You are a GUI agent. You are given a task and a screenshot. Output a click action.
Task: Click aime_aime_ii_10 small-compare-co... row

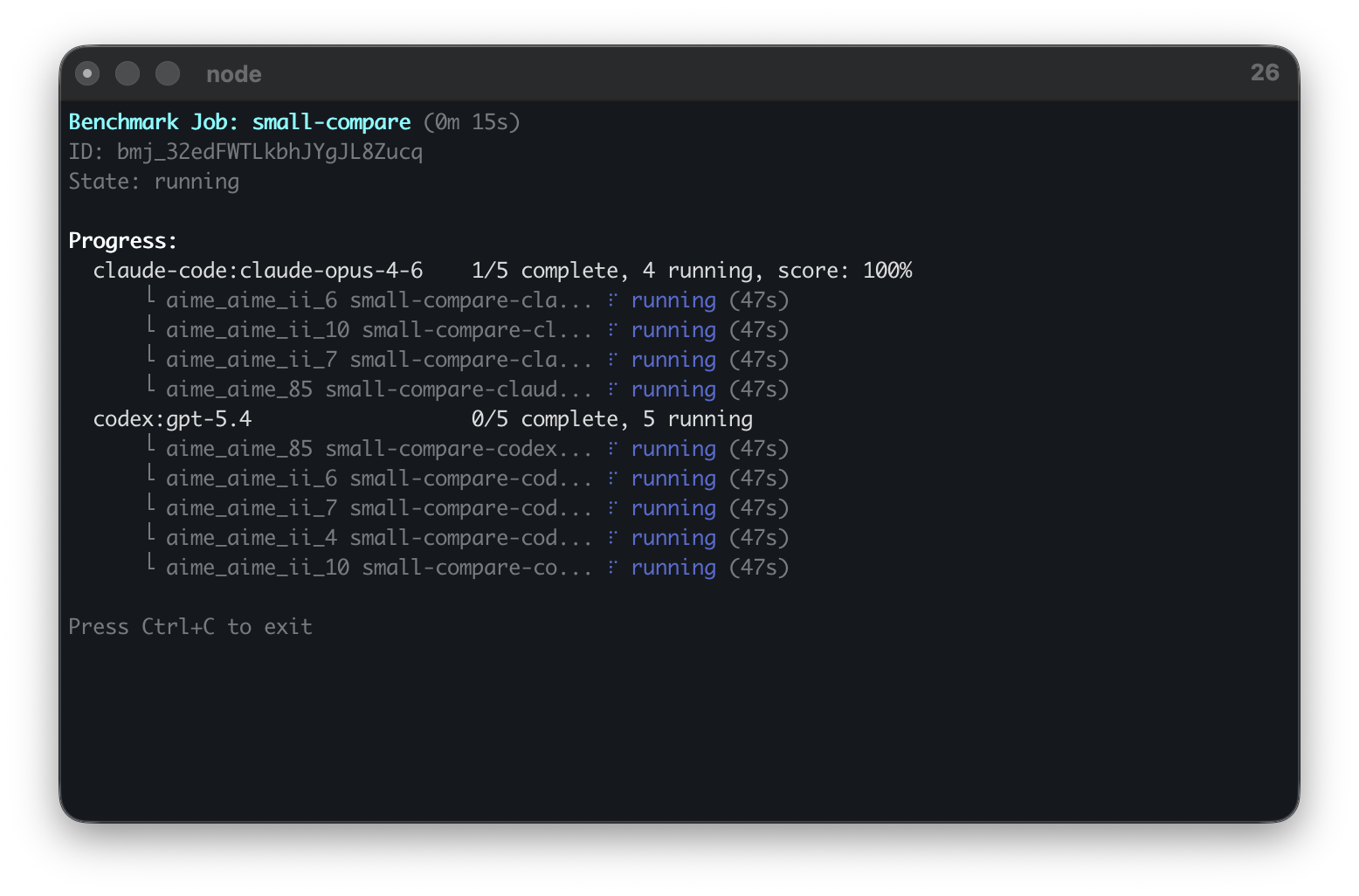469,568
